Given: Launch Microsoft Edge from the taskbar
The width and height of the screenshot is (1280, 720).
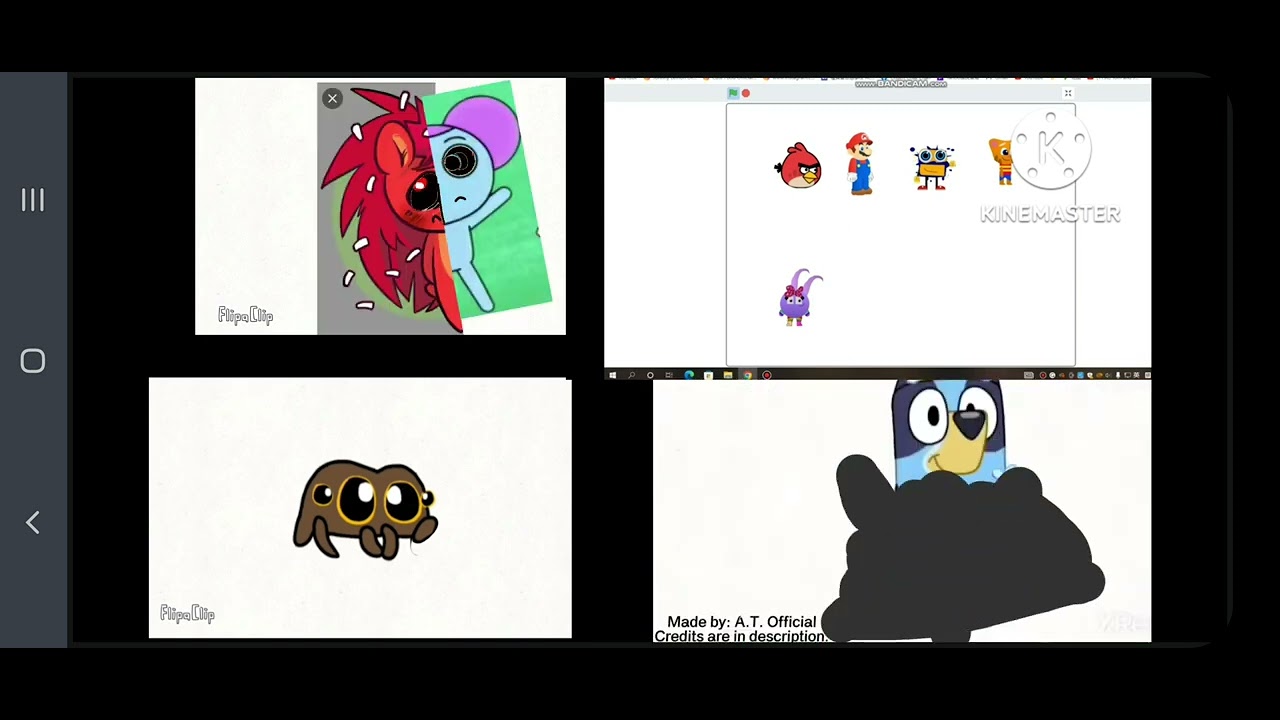Looking at the screenshot, I should 689,375.
